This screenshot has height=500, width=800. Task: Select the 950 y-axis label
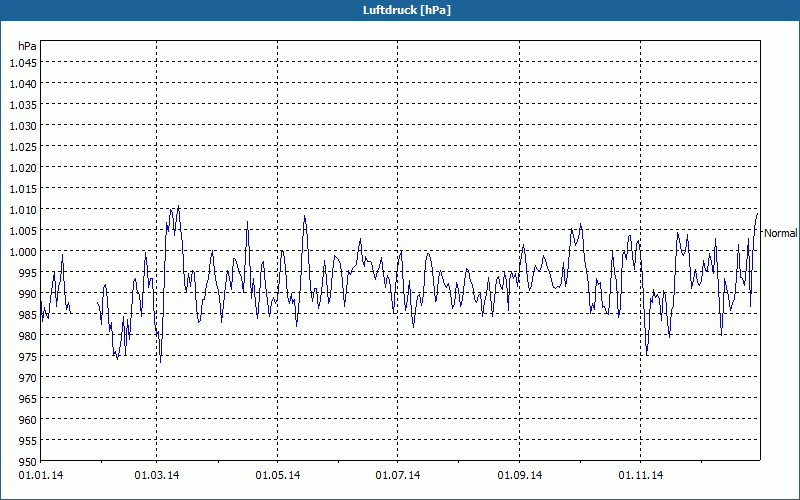pyautogui.click(x=28, y=461)
